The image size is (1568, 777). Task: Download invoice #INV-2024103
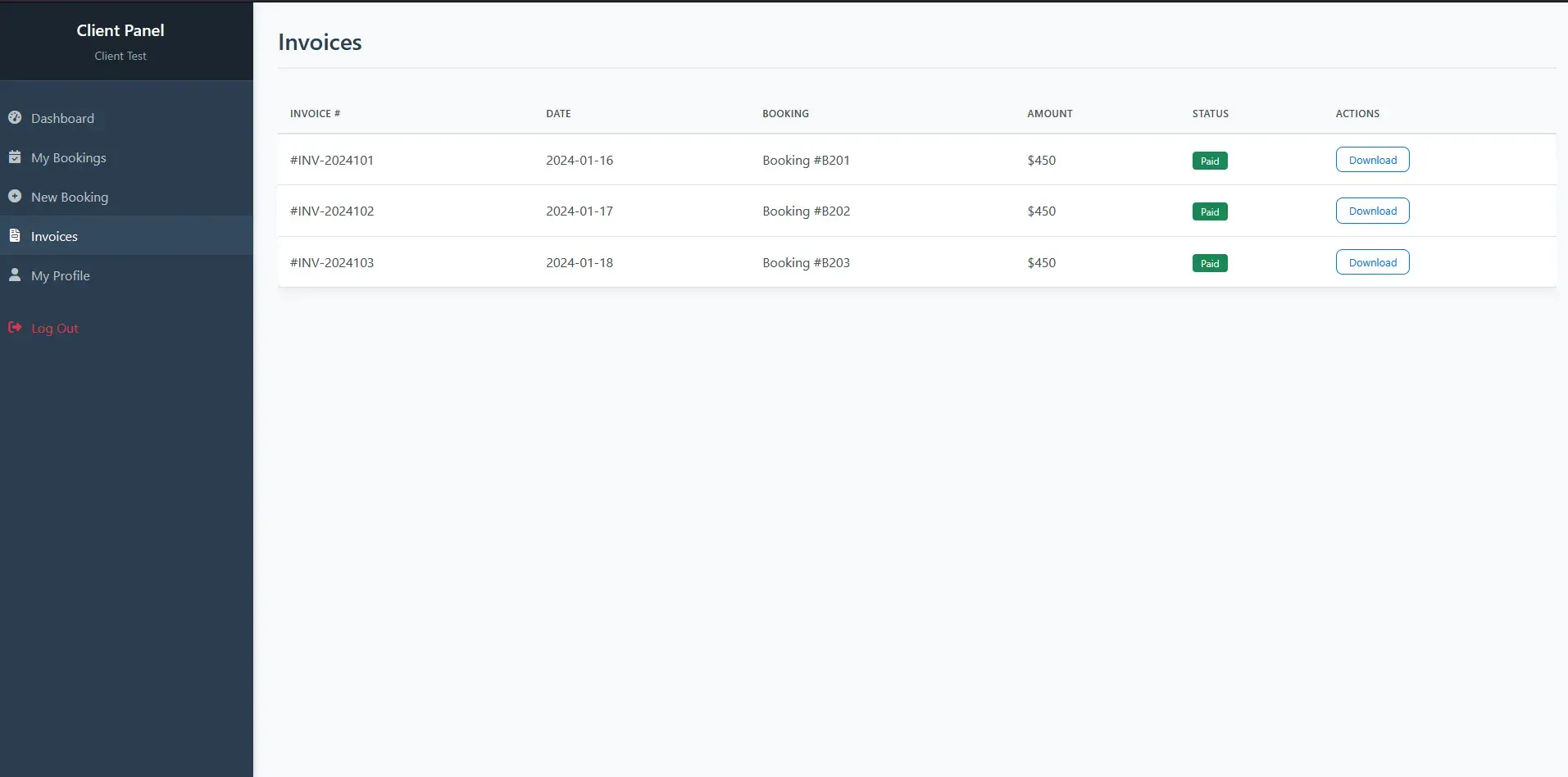click(1372, 262)
